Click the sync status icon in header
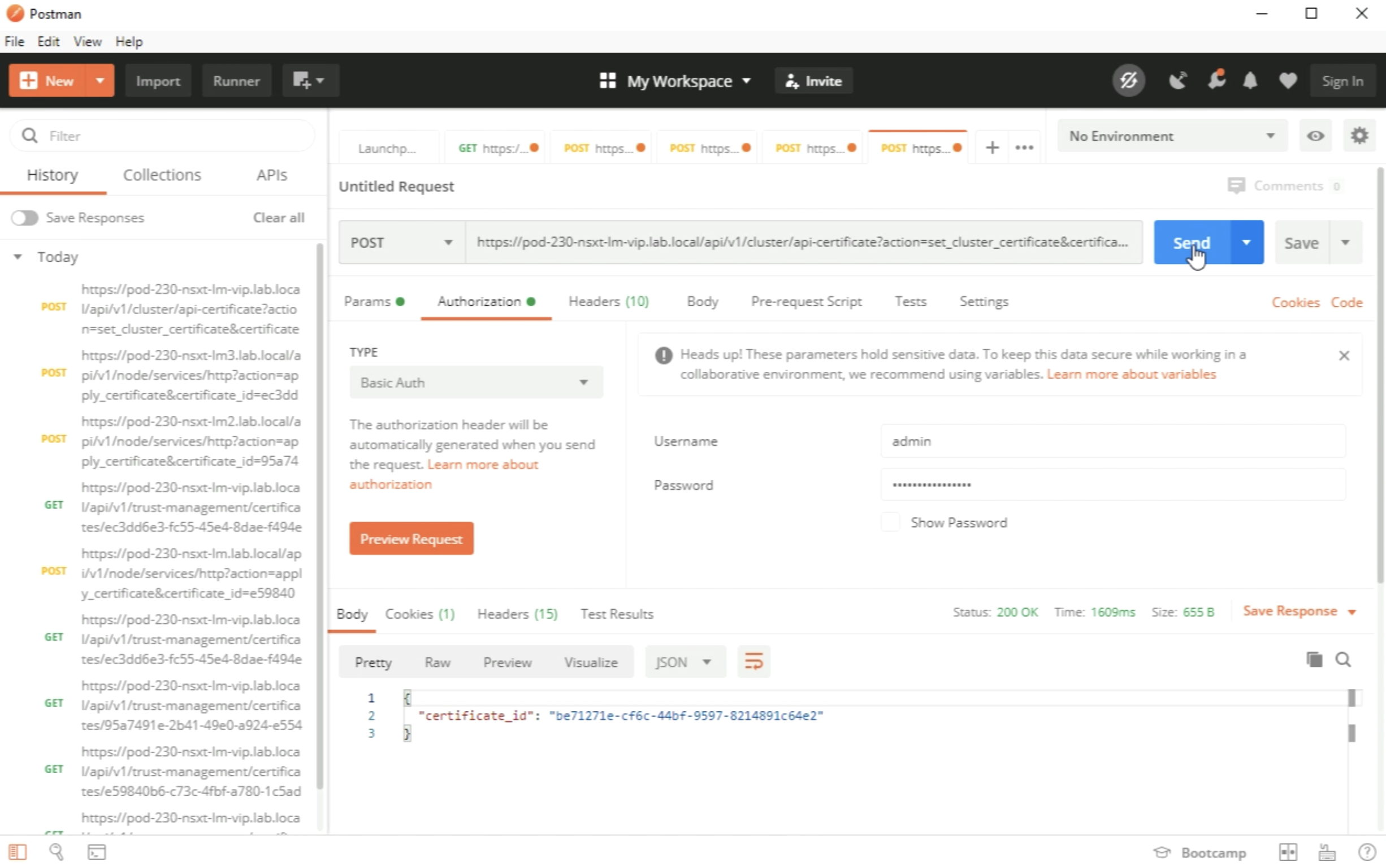This screenshot has width=1386, height=868. click(x=1128, y=80)
